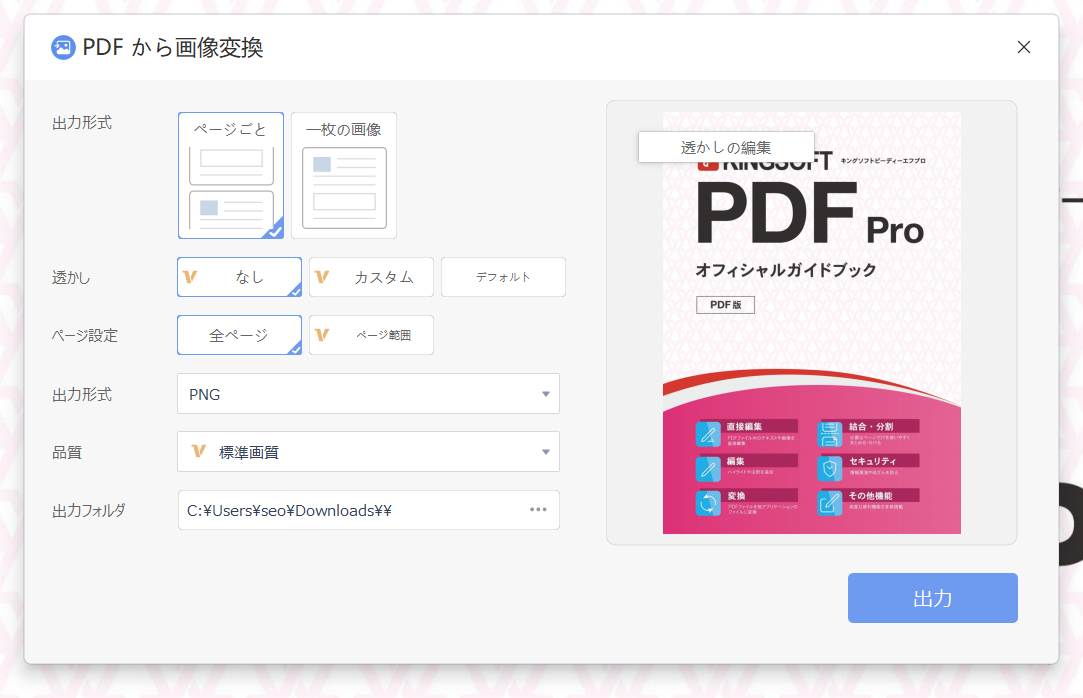Click the PNG dropdown arrow
1083x698 pixels.
(546, 394)
